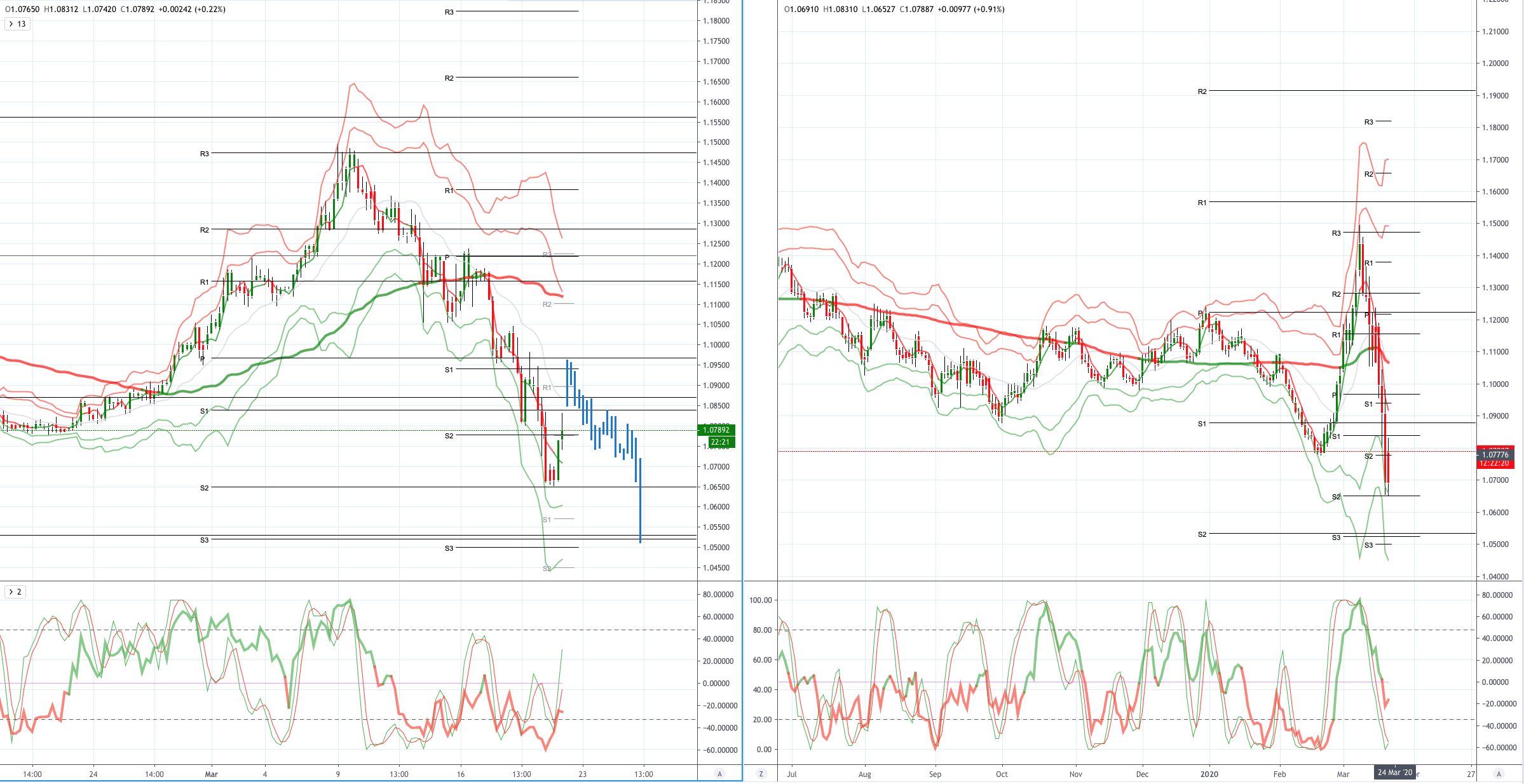Click the 22:21 countdown timer label
The image size is (1524, 784).
[x=720, y=442]
